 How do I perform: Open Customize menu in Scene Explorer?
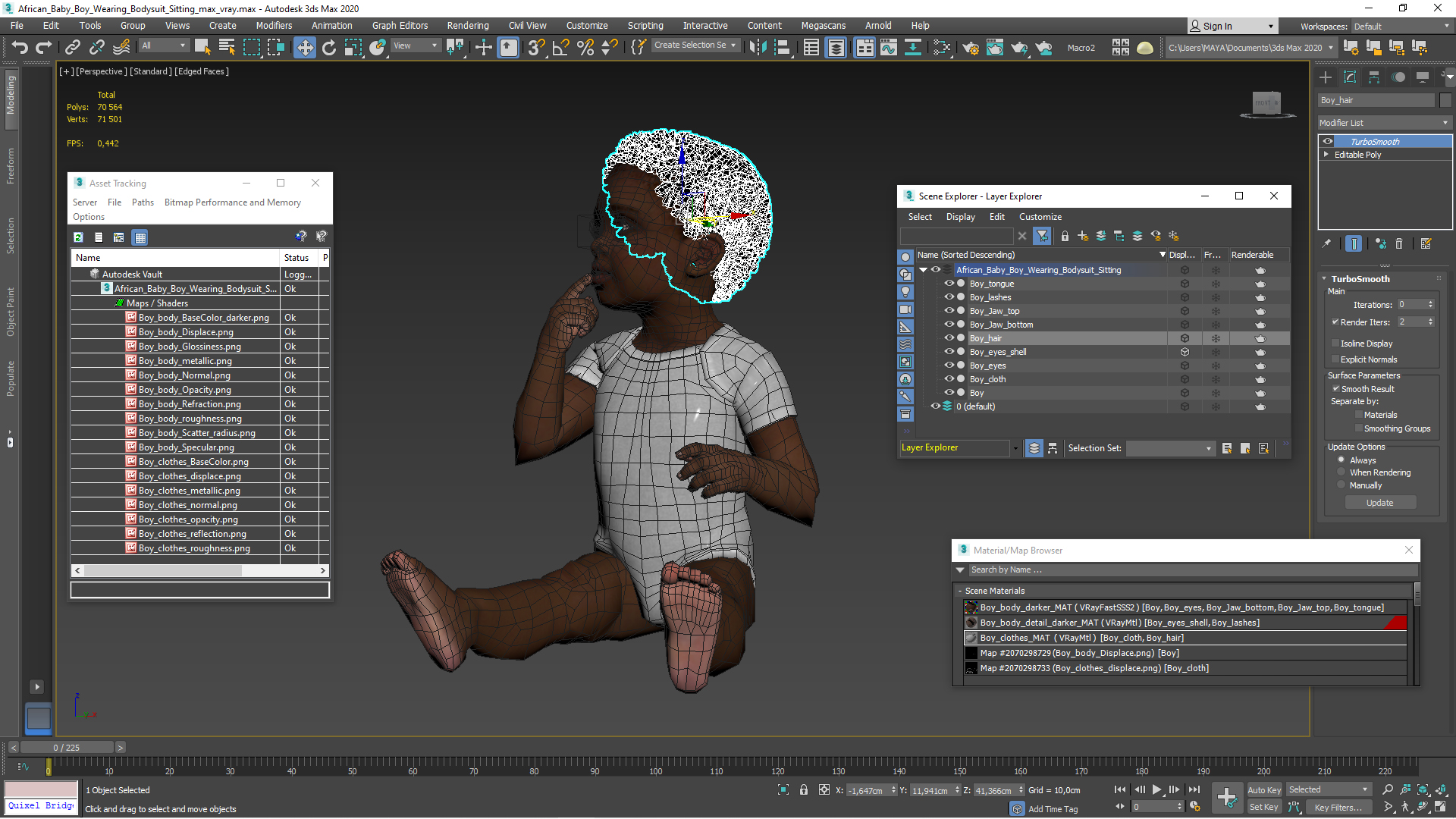[x=1040, y=217]
